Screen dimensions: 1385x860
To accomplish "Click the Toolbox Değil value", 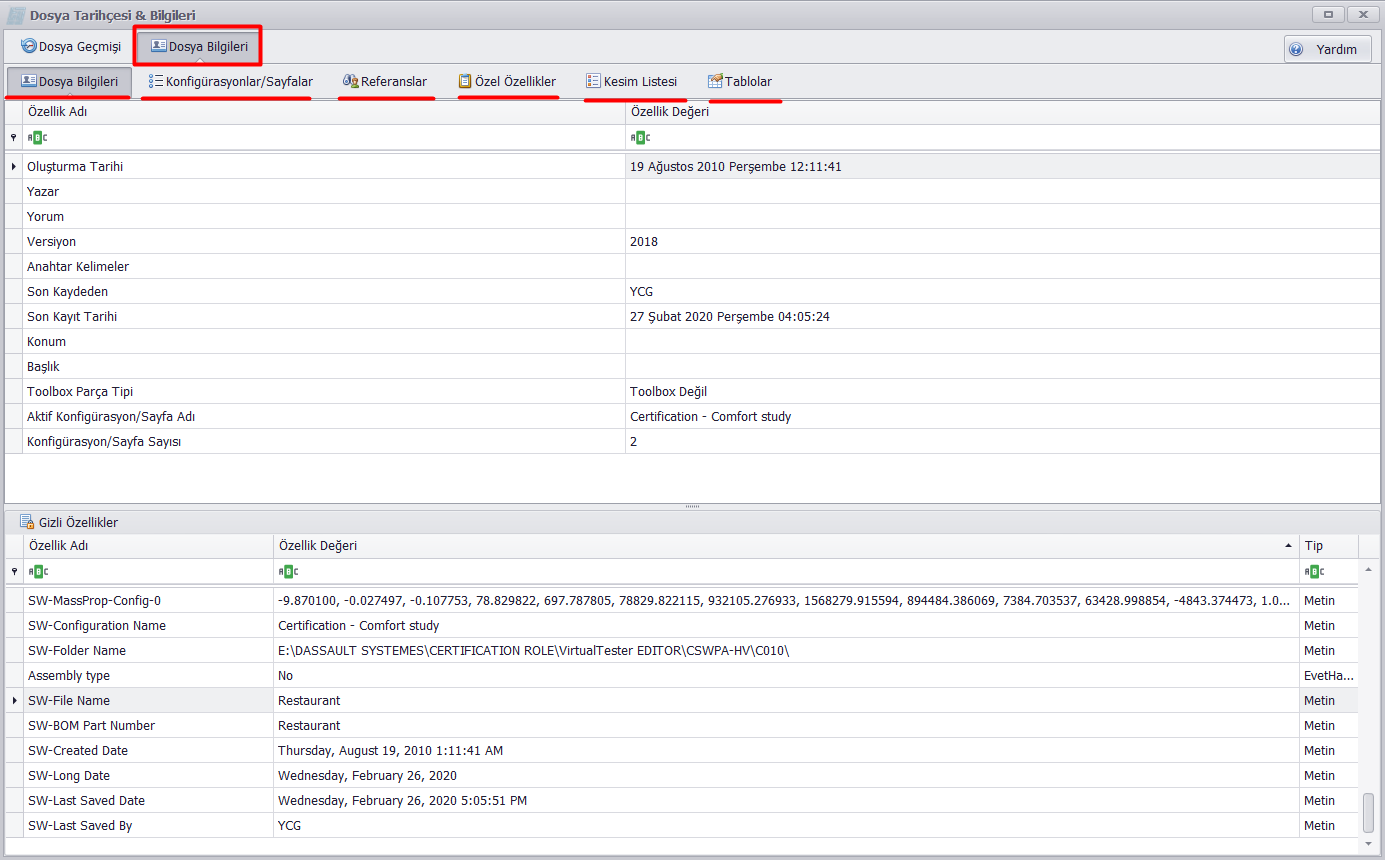I will point(668,392).
